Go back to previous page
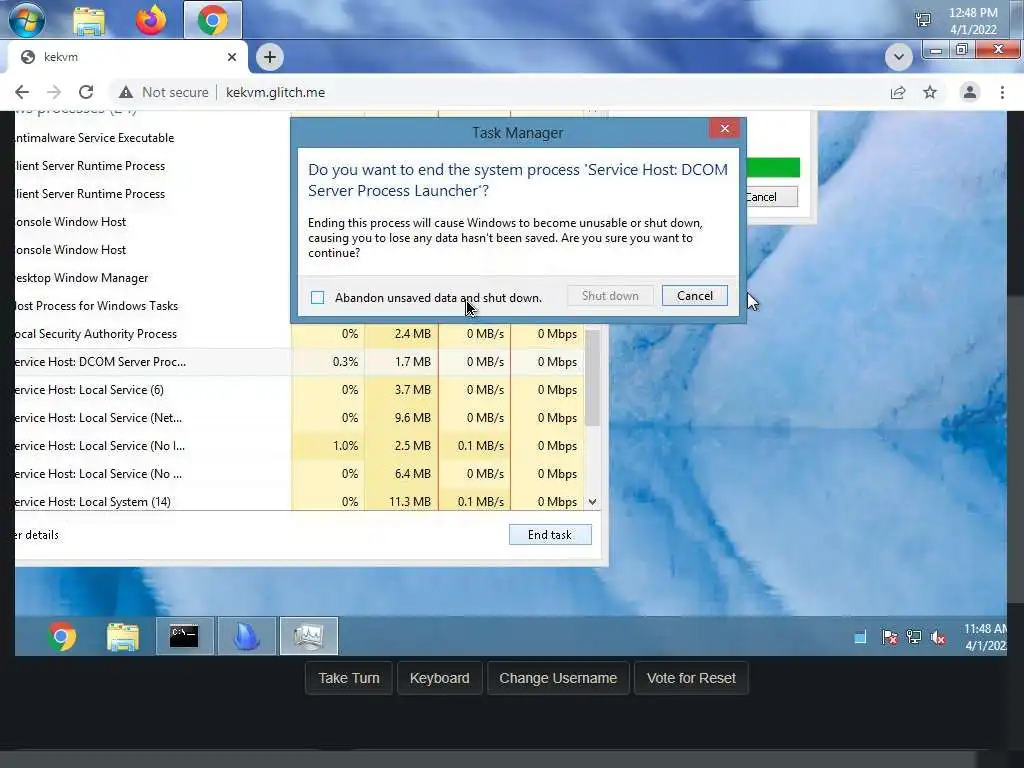The height and width of the screenshot is (768, 1024). coord(22,92)
